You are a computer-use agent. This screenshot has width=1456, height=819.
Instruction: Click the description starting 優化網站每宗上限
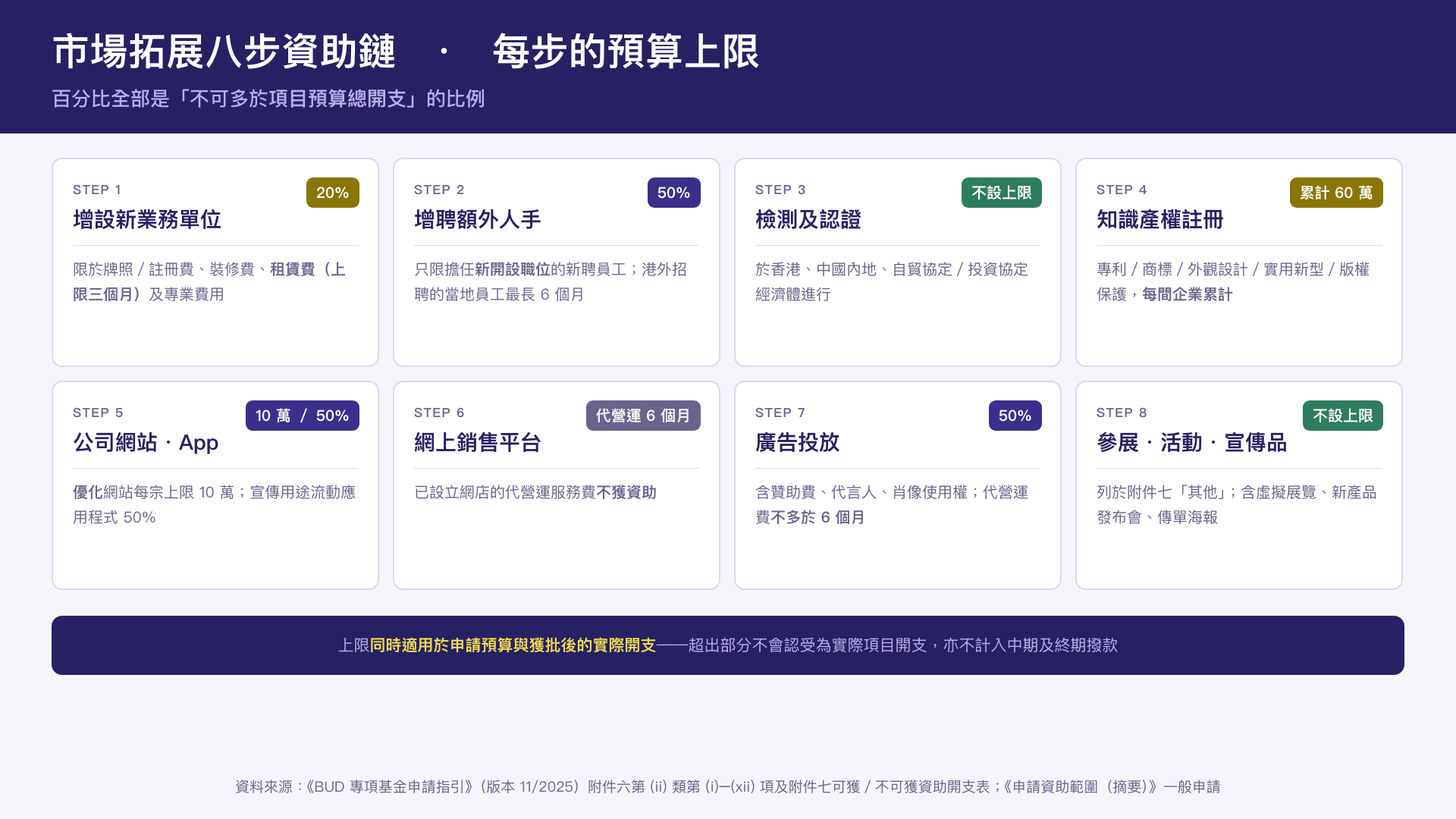coord(215,504)
